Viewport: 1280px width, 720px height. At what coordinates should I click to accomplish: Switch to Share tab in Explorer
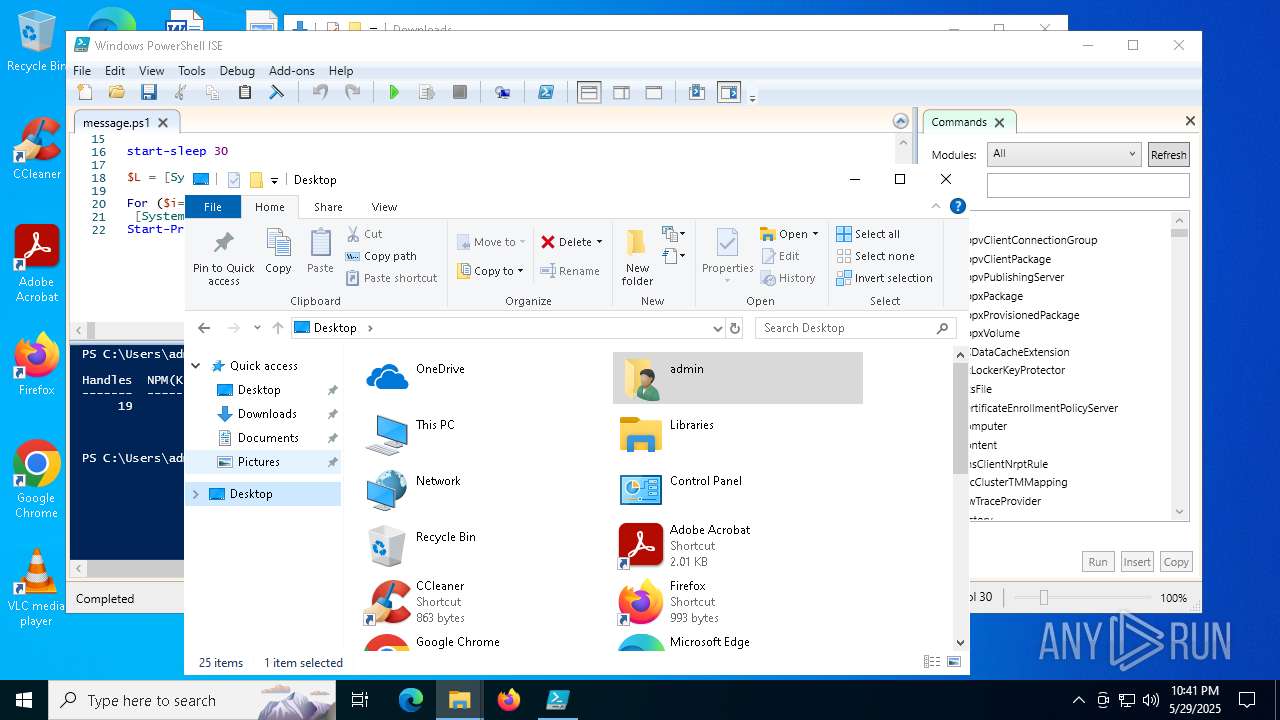click(328, 207)
